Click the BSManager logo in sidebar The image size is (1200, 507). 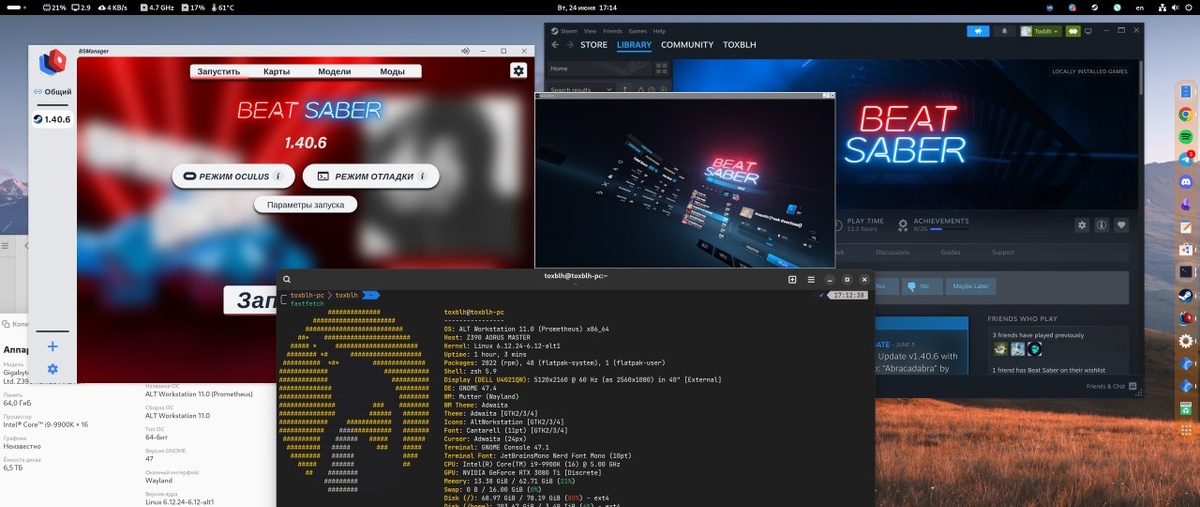coord(52,63)
